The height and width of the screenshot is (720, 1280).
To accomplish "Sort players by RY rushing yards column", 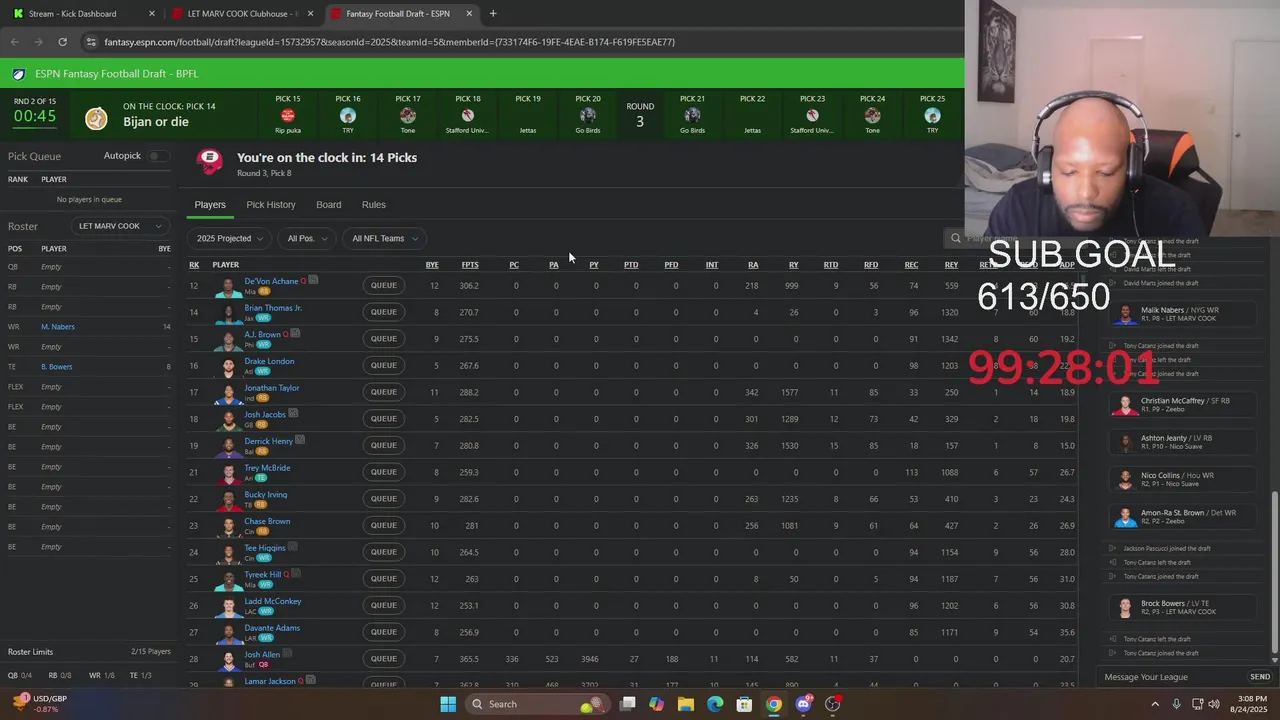I will (794, 265).
